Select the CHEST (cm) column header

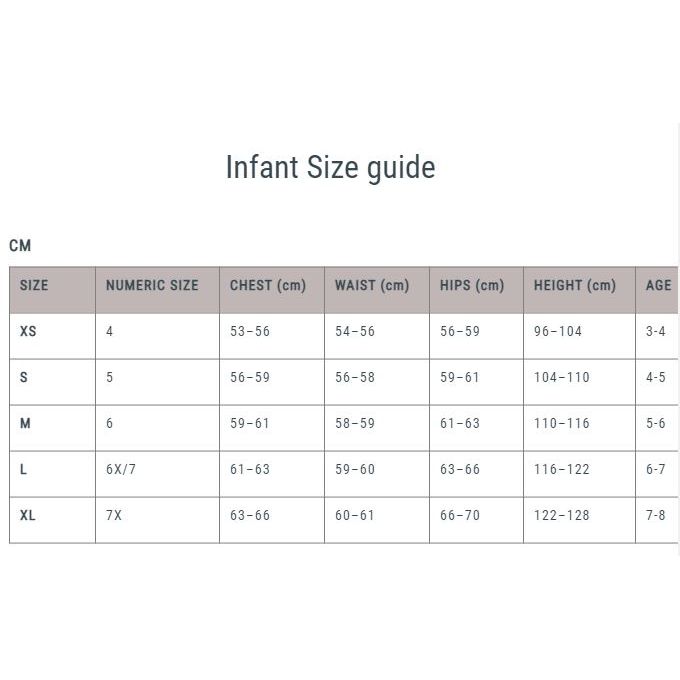pyautogui.click(x=267, y=286)
